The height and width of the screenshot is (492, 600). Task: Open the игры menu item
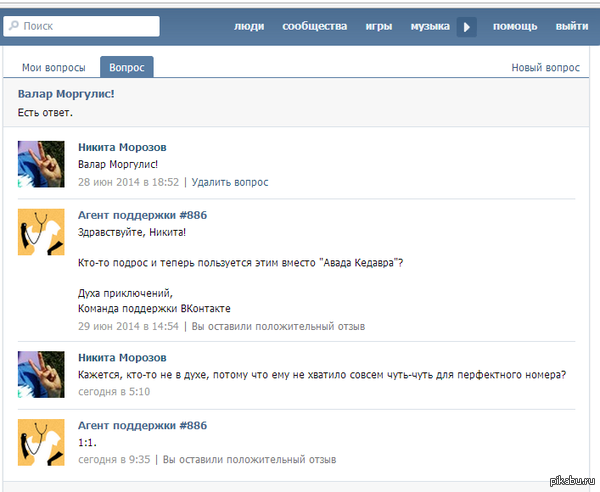click(378, 26)
